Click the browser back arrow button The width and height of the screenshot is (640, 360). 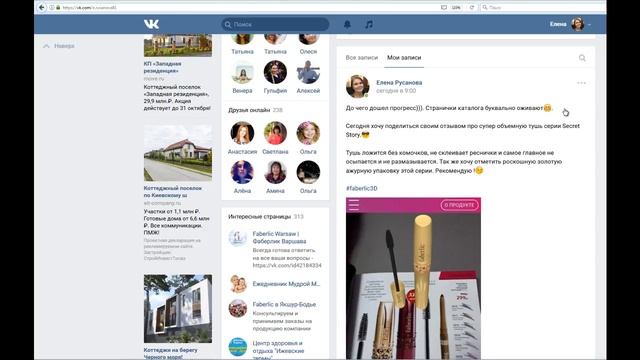(42, 7)
